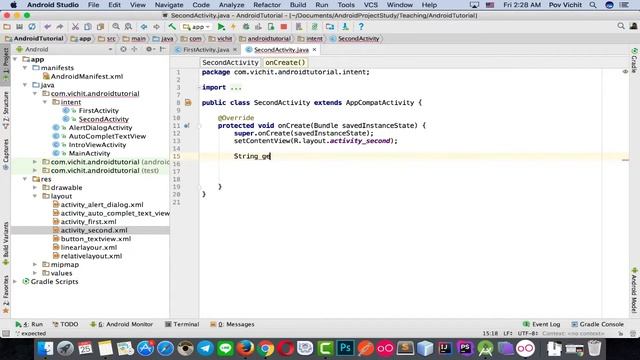640x360 pixels.
Task: Open the Terminal tool window
Action: pyautogui.click(x=182, y=324)
